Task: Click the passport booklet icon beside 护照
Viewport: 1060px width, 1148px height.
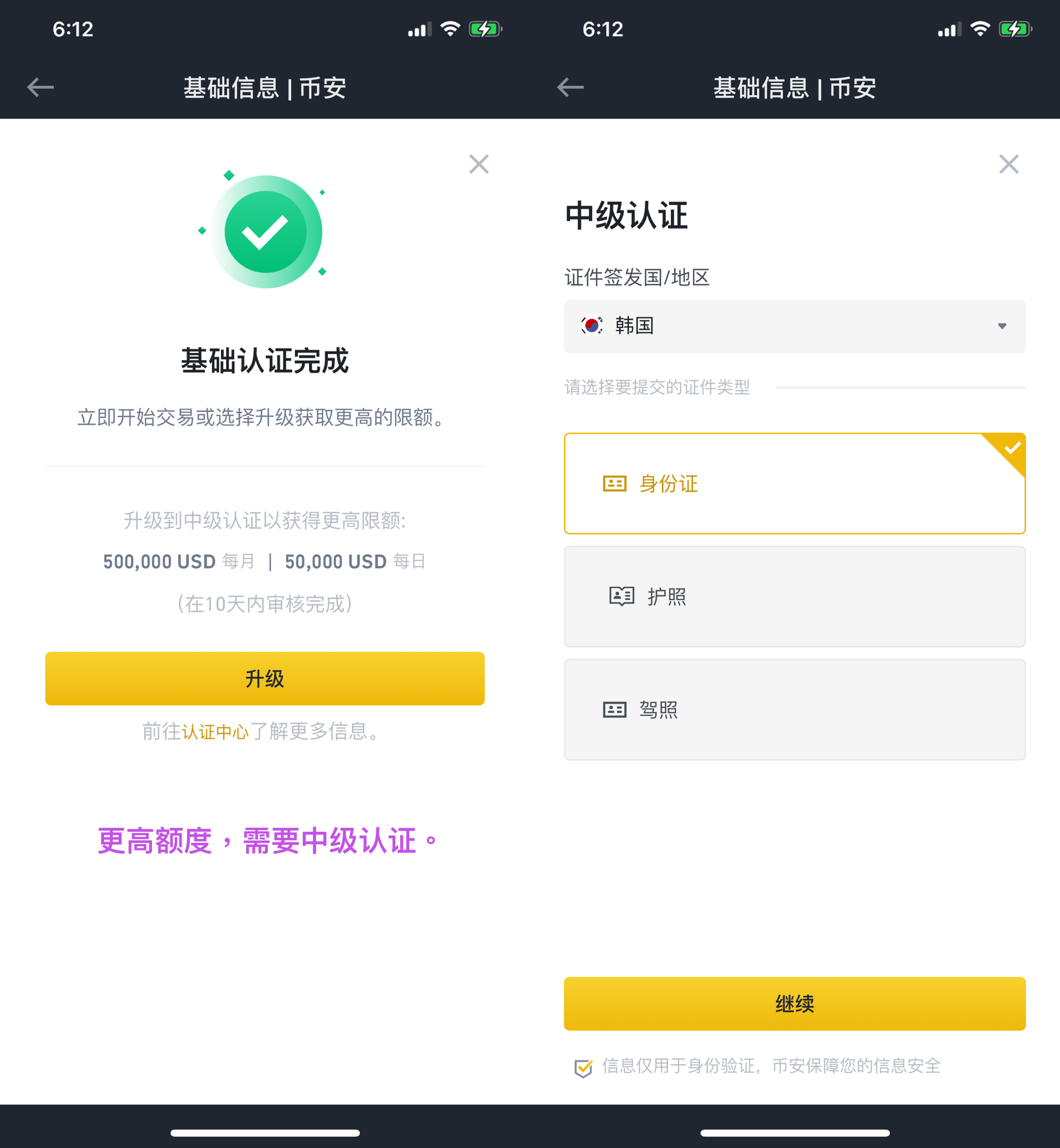Action: (621, 596)
